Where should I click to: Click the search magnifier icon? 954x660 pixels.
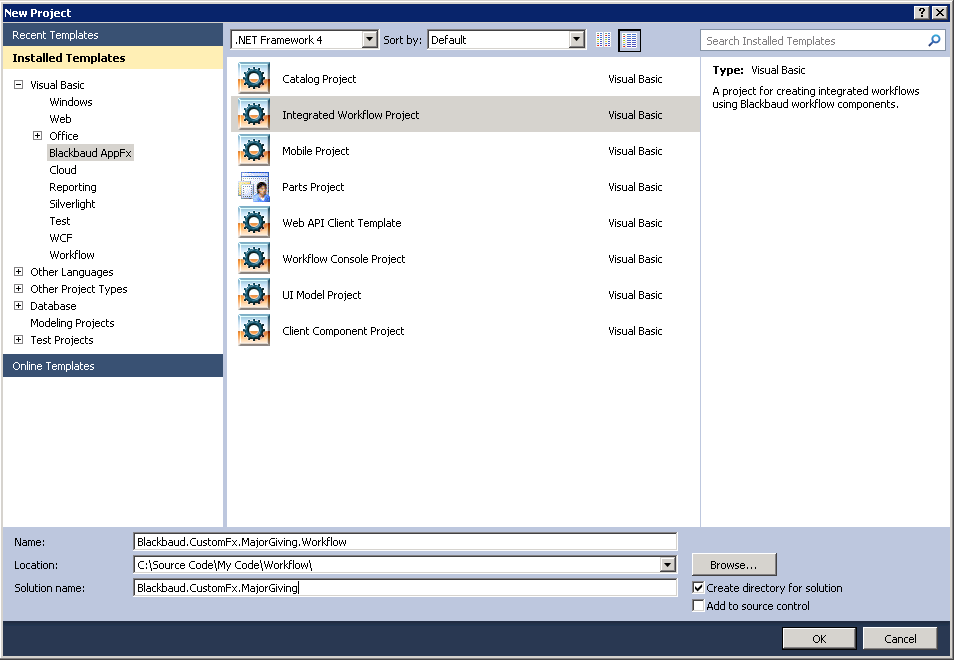932,40
